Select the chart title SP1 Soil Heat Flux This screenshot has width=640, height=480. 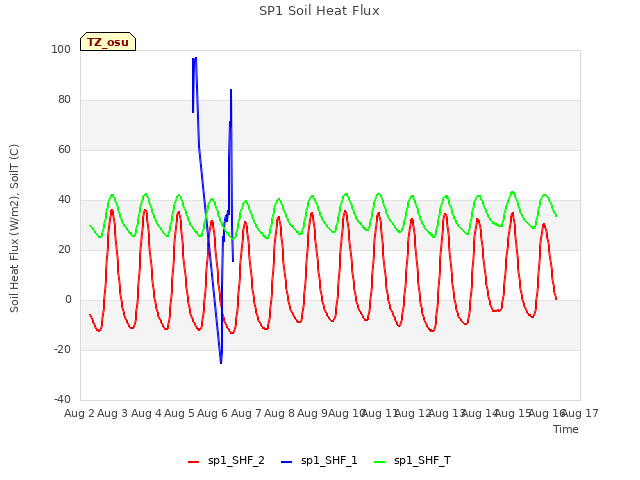(x=319, y=11)
